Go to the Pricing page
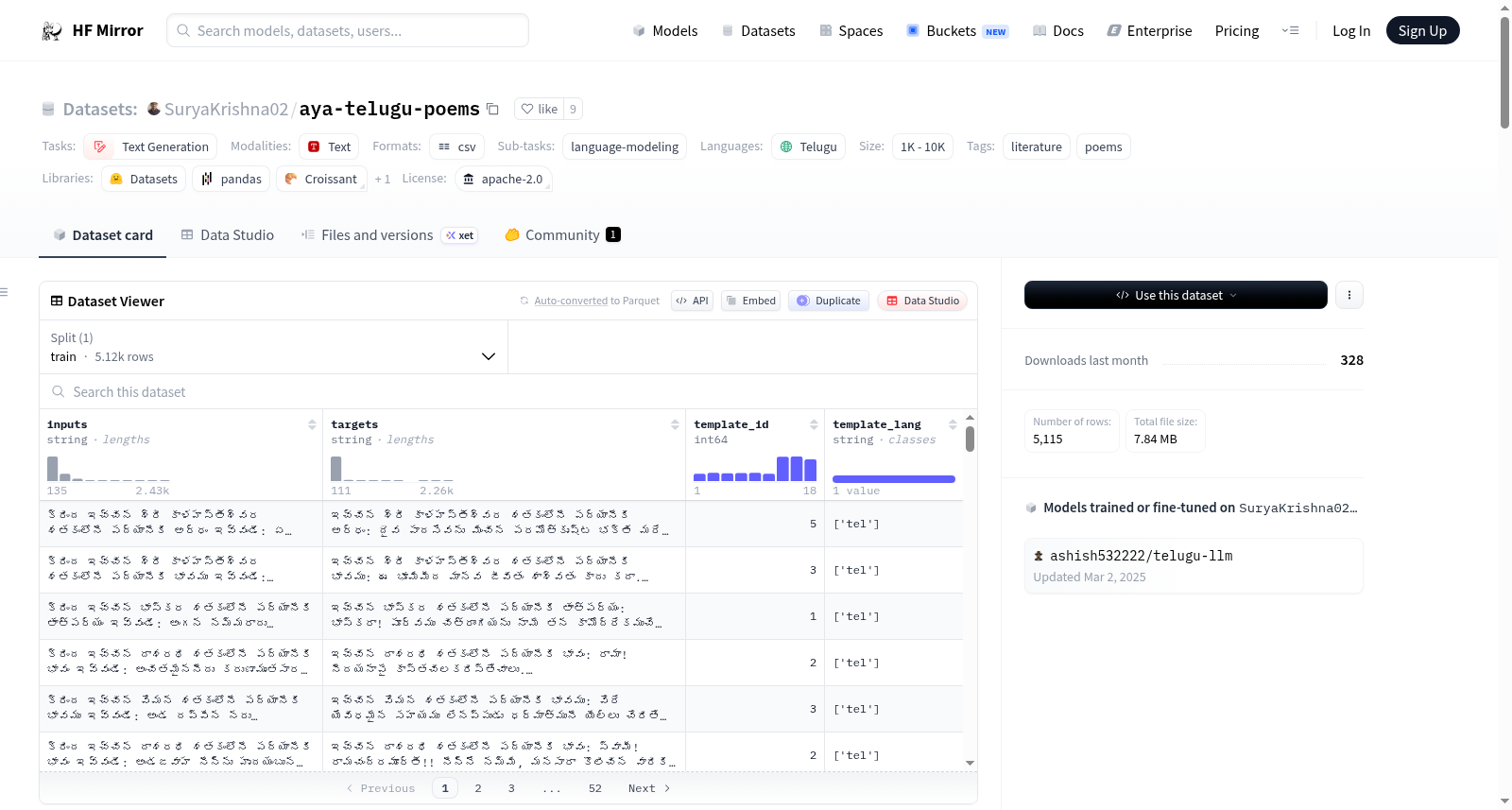Image resolution: width=1512 pixels, height=810 pixels. 1237,31
